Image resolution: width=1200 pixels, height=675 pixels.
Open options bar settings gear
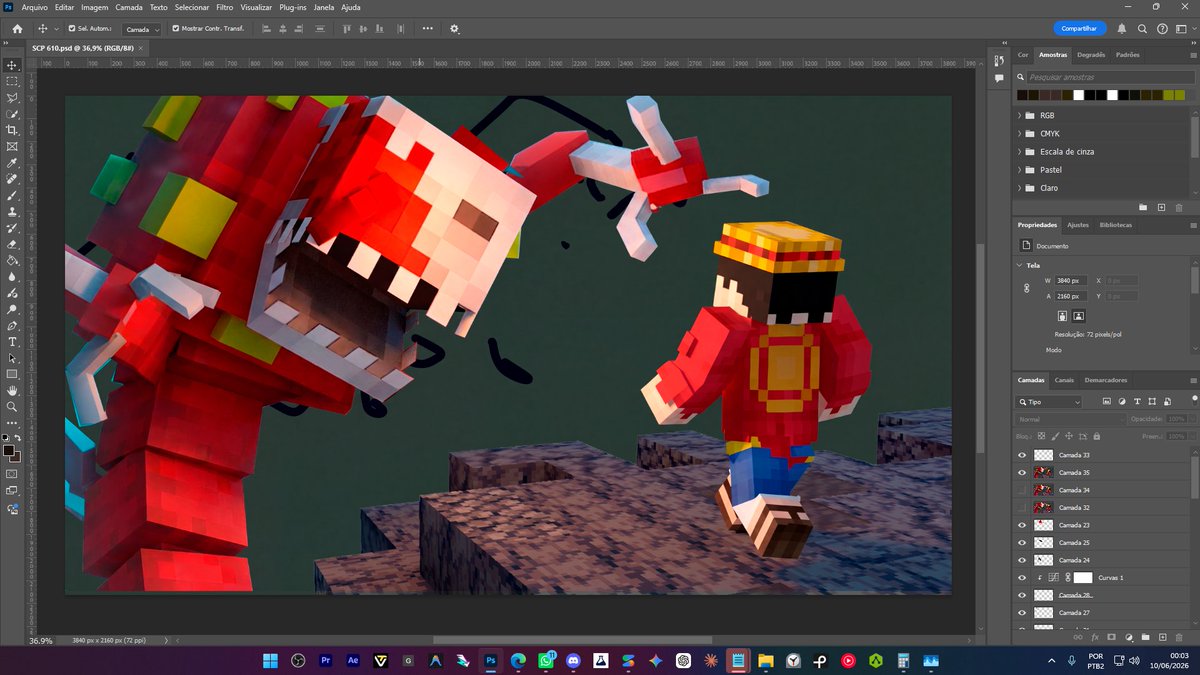pos(454,29)
